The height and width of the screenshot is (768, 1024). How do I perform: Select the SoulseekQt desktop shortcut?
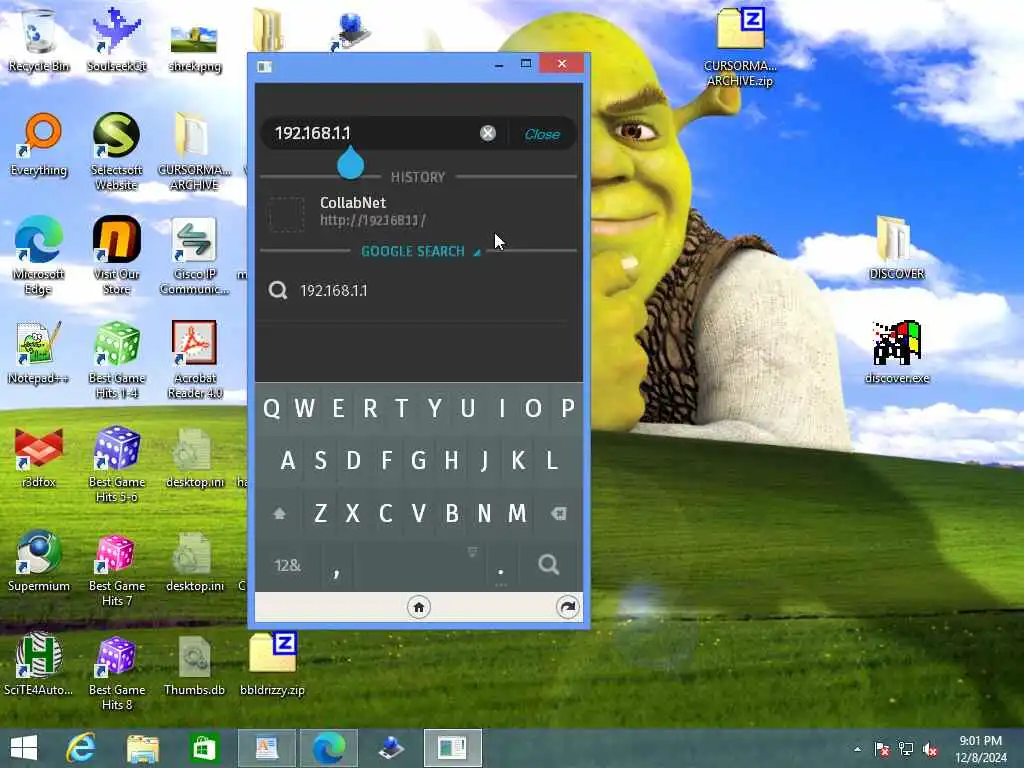(116, 40)
